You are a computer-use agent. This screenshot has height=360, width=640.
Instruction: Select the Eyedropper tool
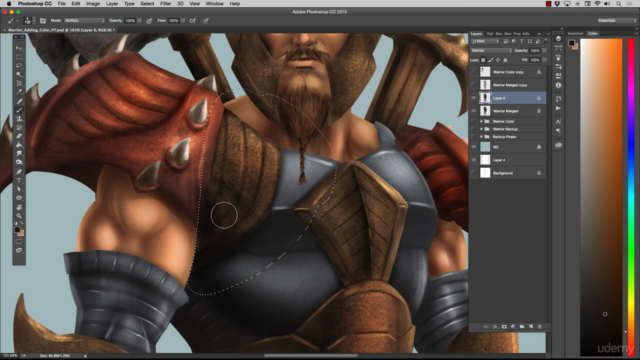tap(19, 92)
